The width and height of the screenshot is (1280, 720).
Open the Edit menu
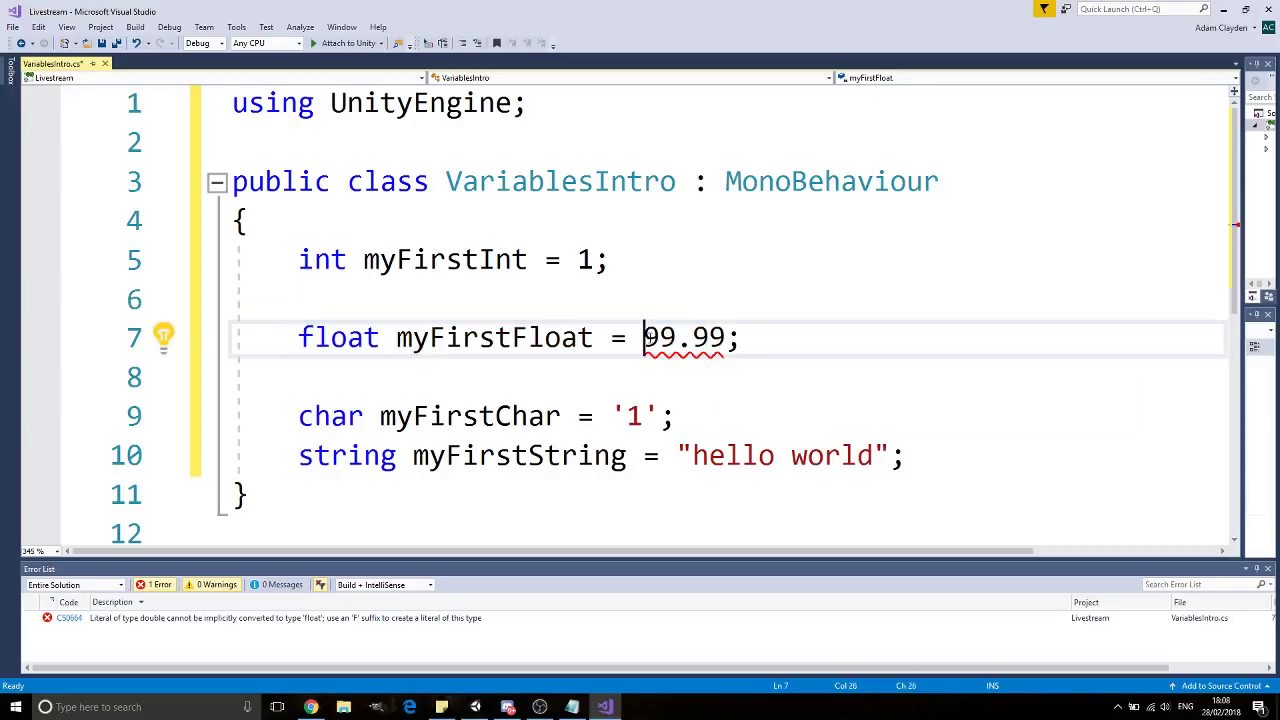38,27
